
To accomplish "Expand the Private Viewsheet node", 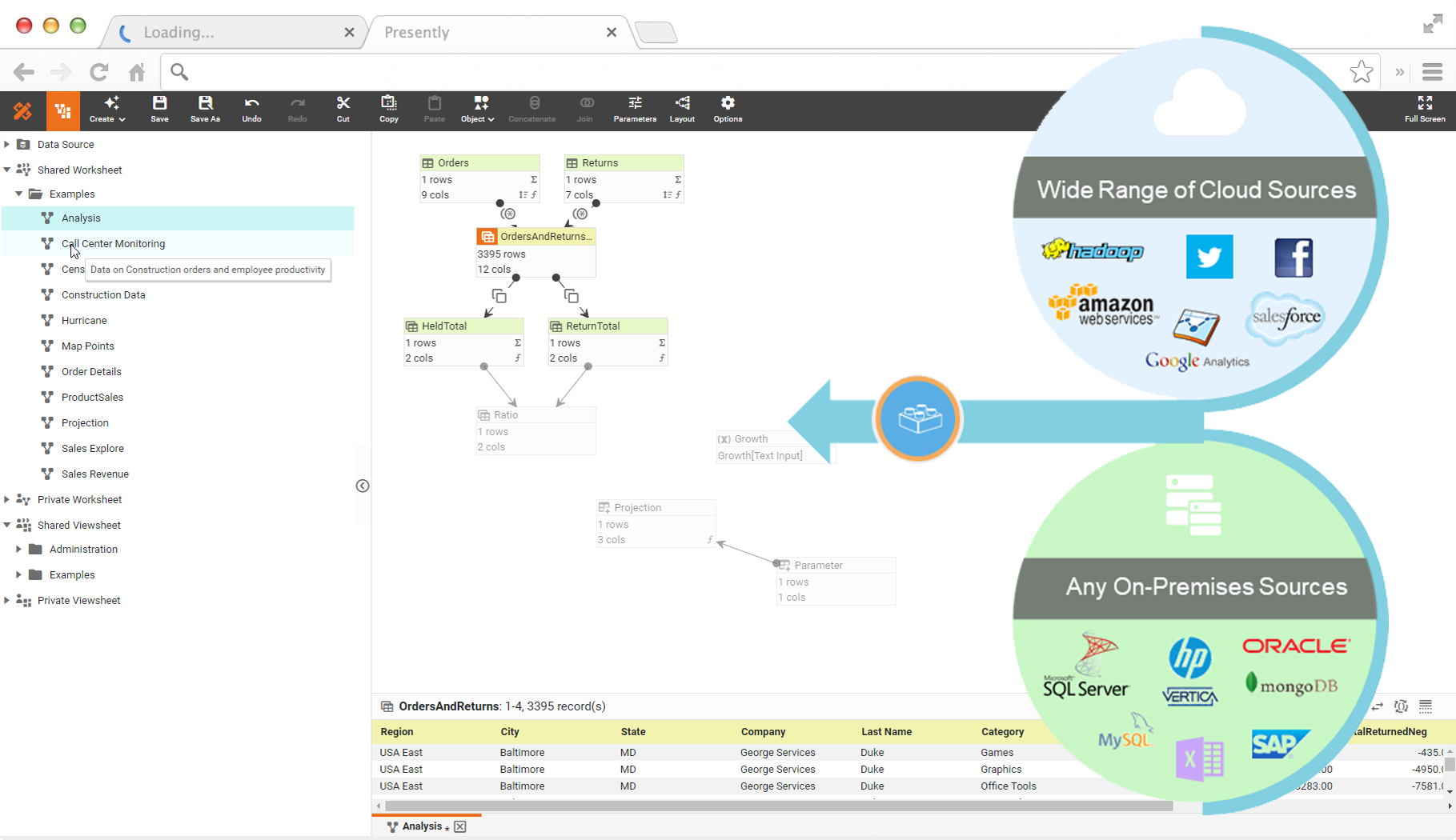I will point(7,600).
